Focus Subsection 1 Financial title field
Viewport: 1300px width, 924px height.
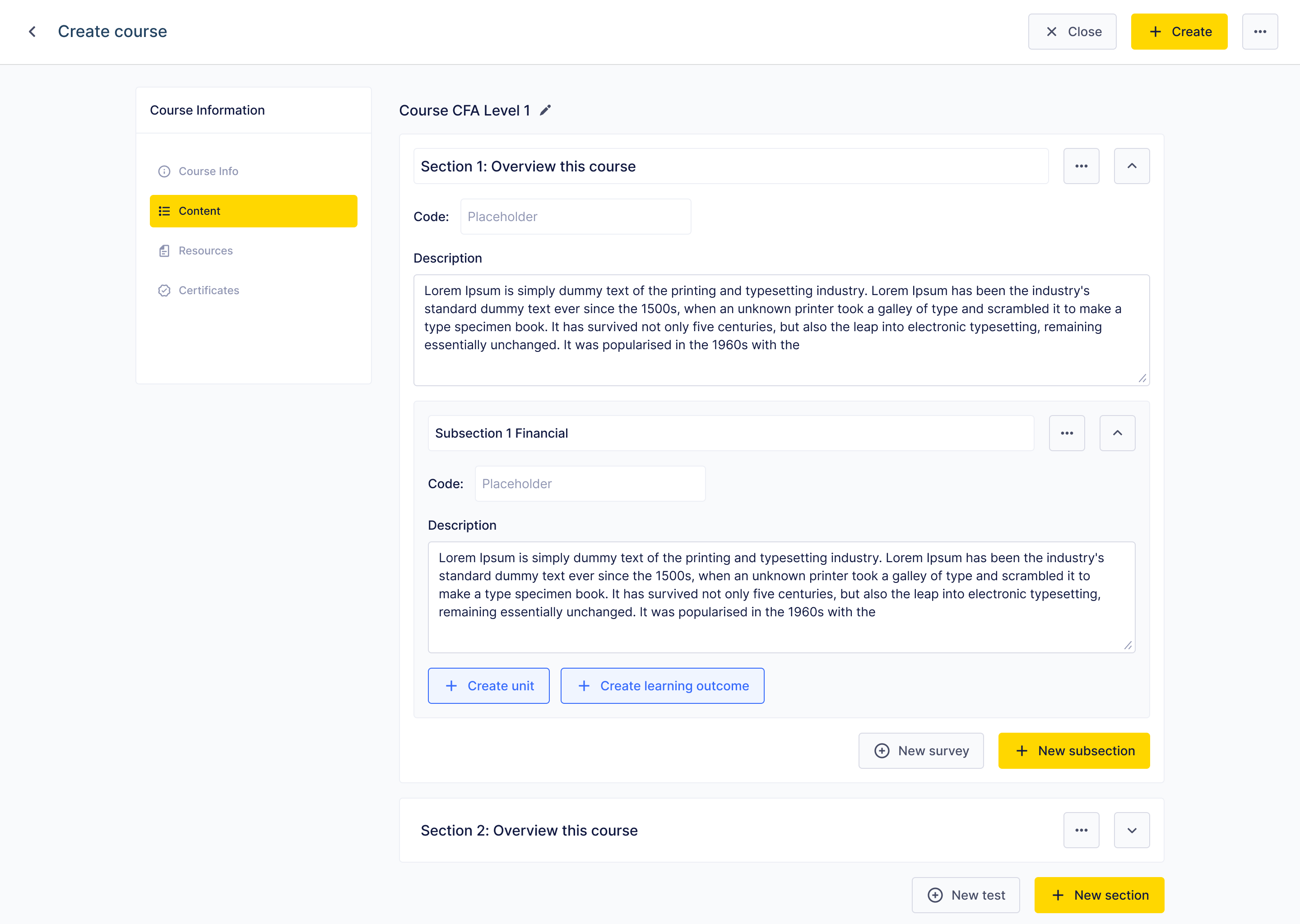coord(731,433)
